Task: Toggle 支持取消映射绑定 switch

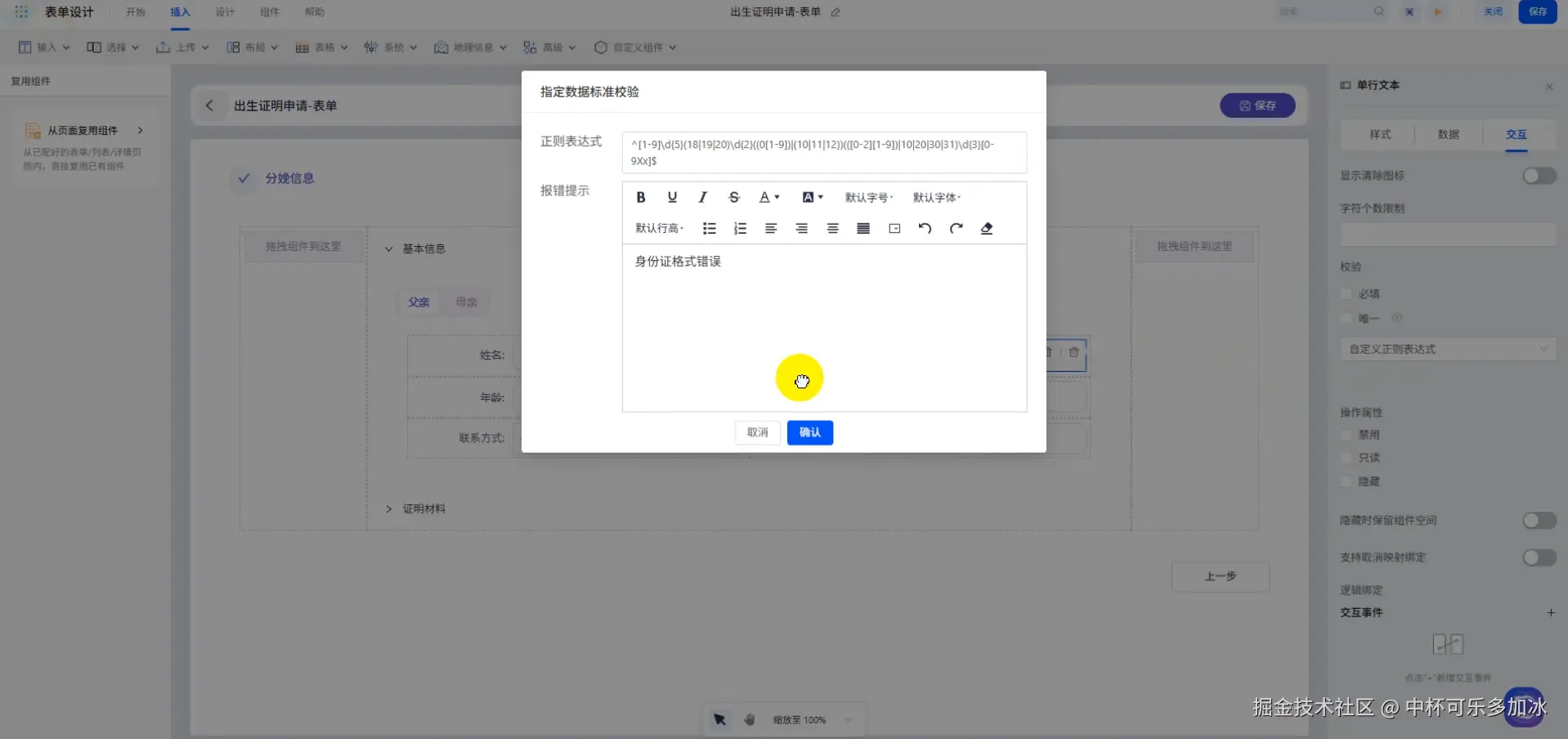Action: 1539,558
